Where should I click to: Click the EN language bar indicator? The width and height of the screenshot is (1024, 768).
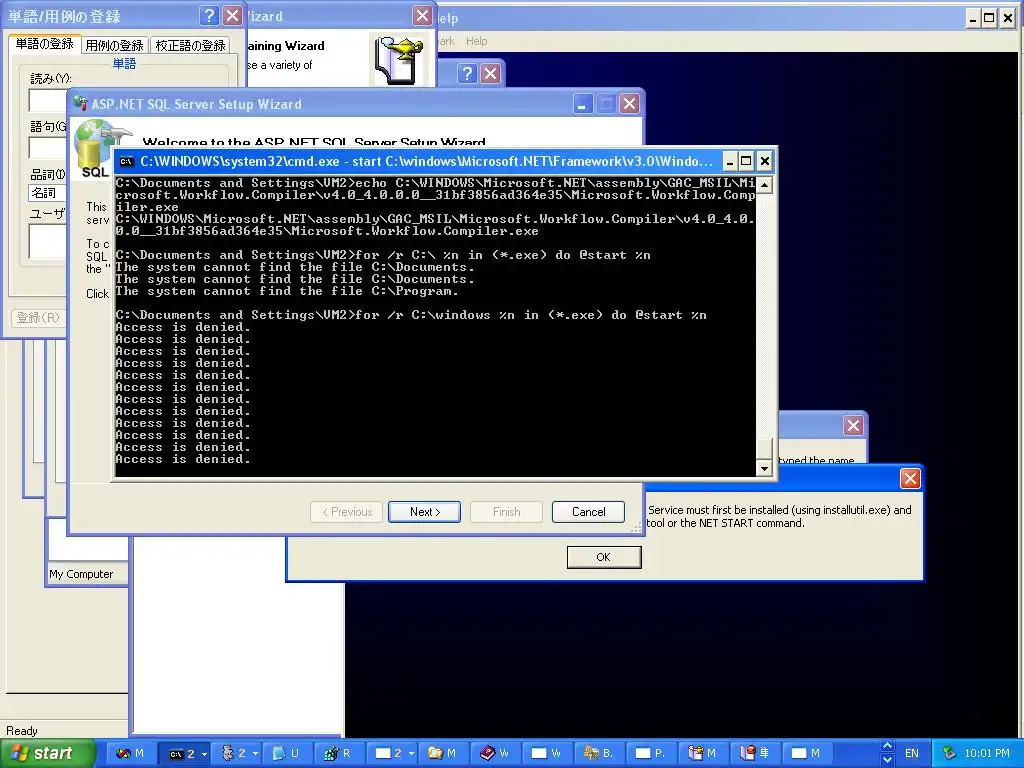[x=912, y=754]
